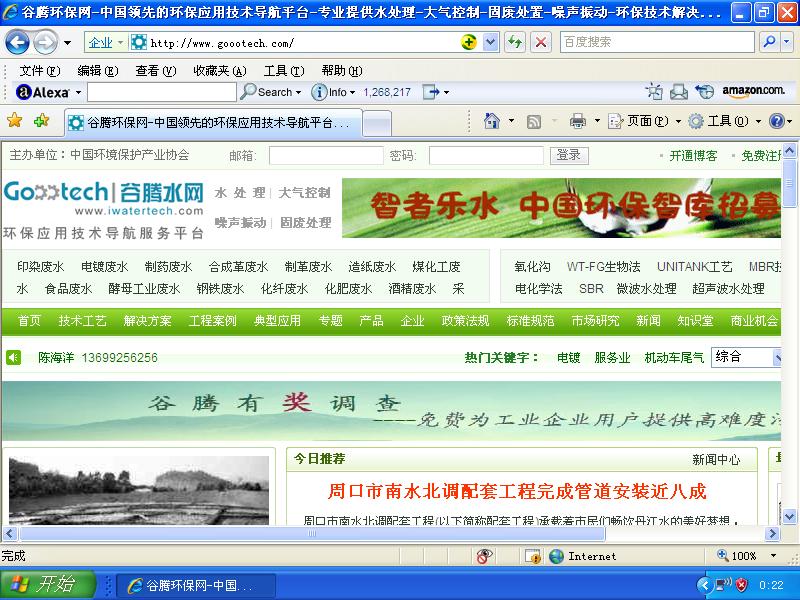Open the 工具(T) menu in menu bar
This screenshot has height=600, width=800.
284,70
